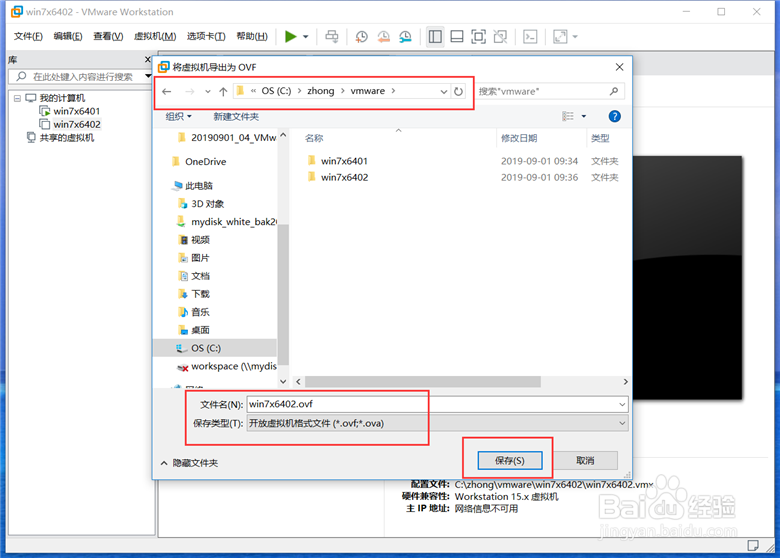The height and width of the screenshot is (558, 780).
Task: Click the blue help question icon
Action: coord(614,116)
